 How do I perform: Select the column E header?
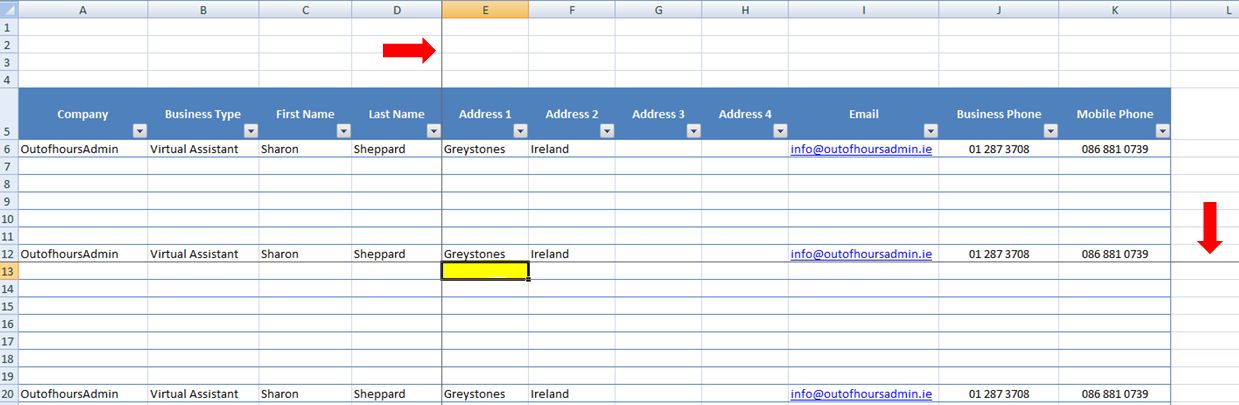(x=485, y=9)
